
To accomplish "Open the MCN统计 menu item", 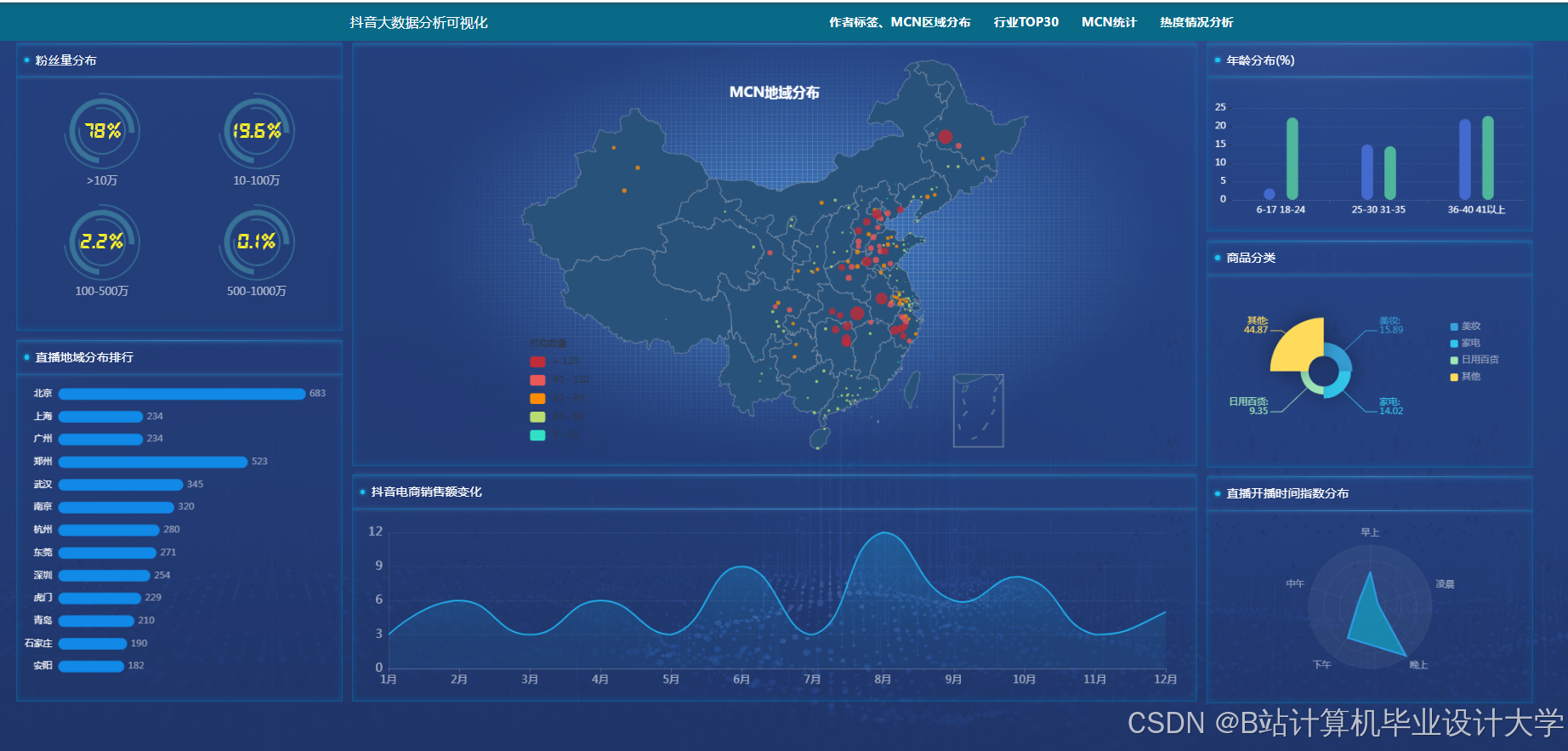I will click(x=1109, y=22).
